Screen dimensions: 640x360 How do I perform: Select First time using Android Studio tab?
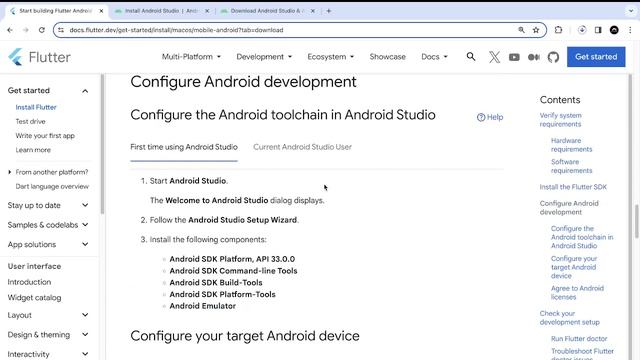[184, 147]
